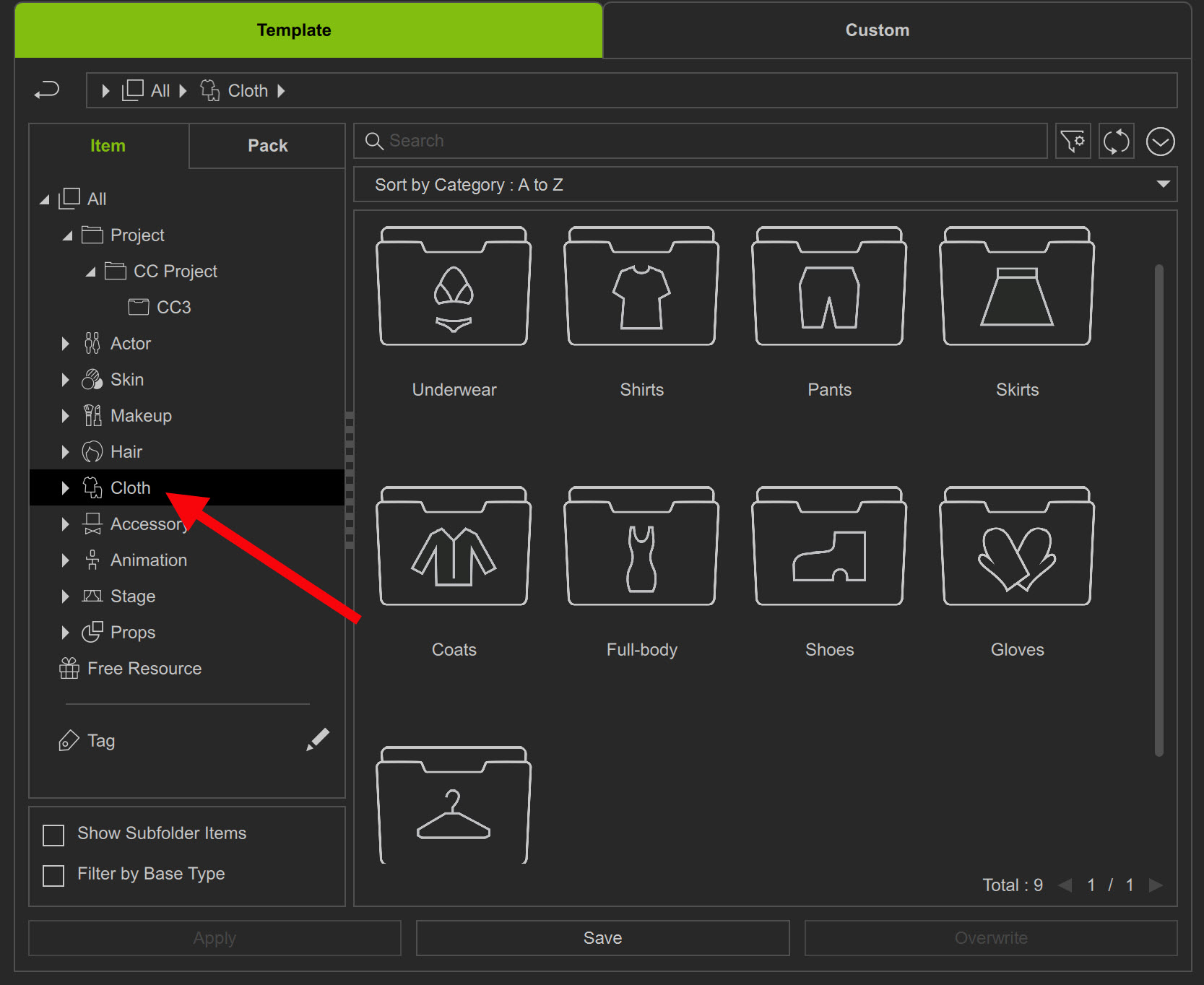Click the refresh icon
Viewport: 1204px width, 985px height.
coord(1117,141)
